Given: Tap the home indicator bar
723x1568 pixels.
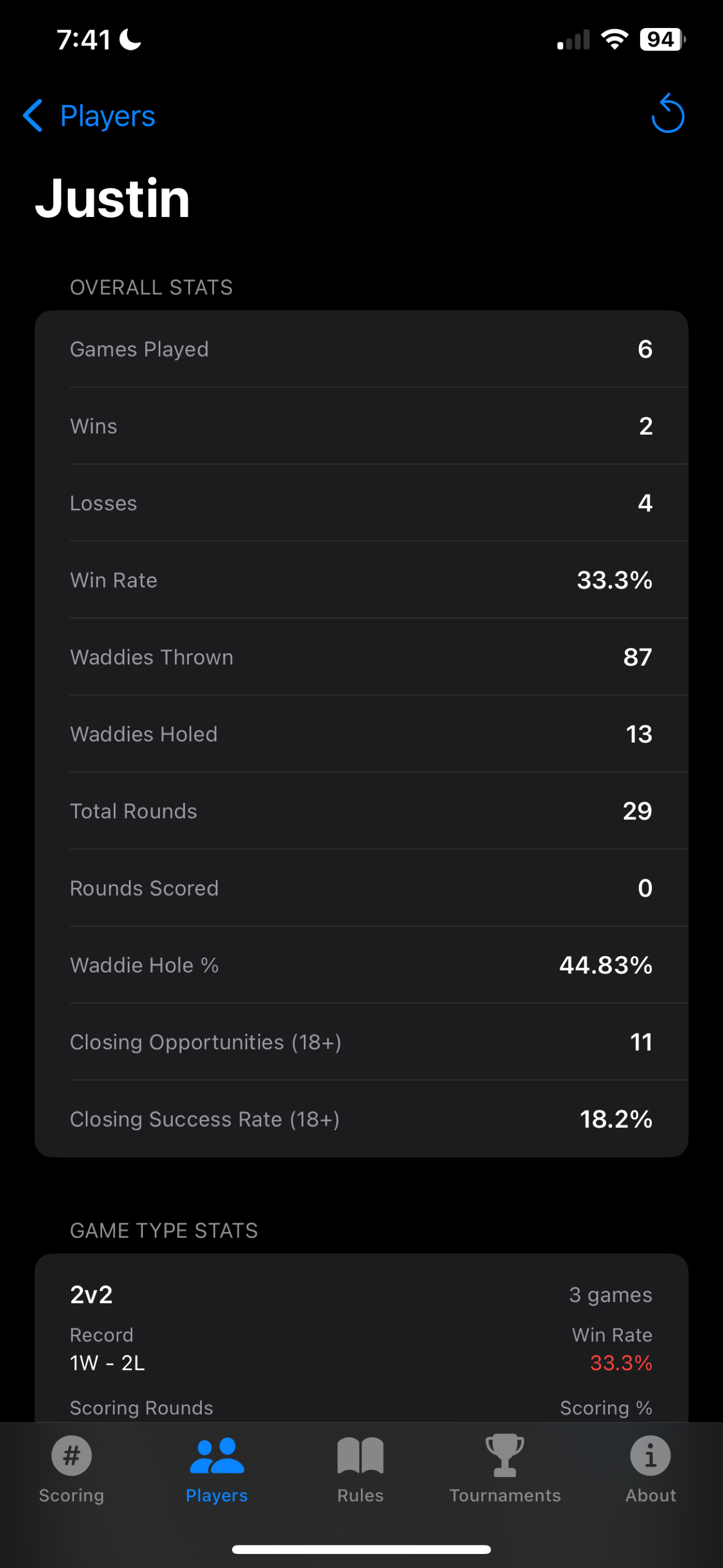Looking at the screenshot, I should [361, 1549].
